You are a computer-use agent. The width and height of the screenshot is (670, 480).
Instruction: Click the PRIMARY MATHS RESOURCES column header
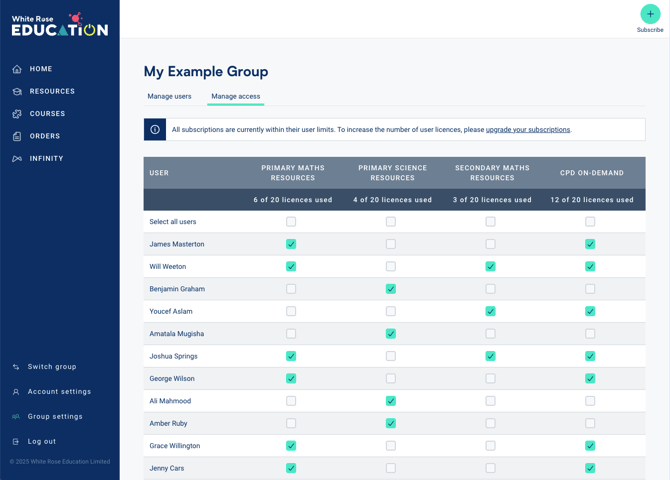(x=293, y=173)
